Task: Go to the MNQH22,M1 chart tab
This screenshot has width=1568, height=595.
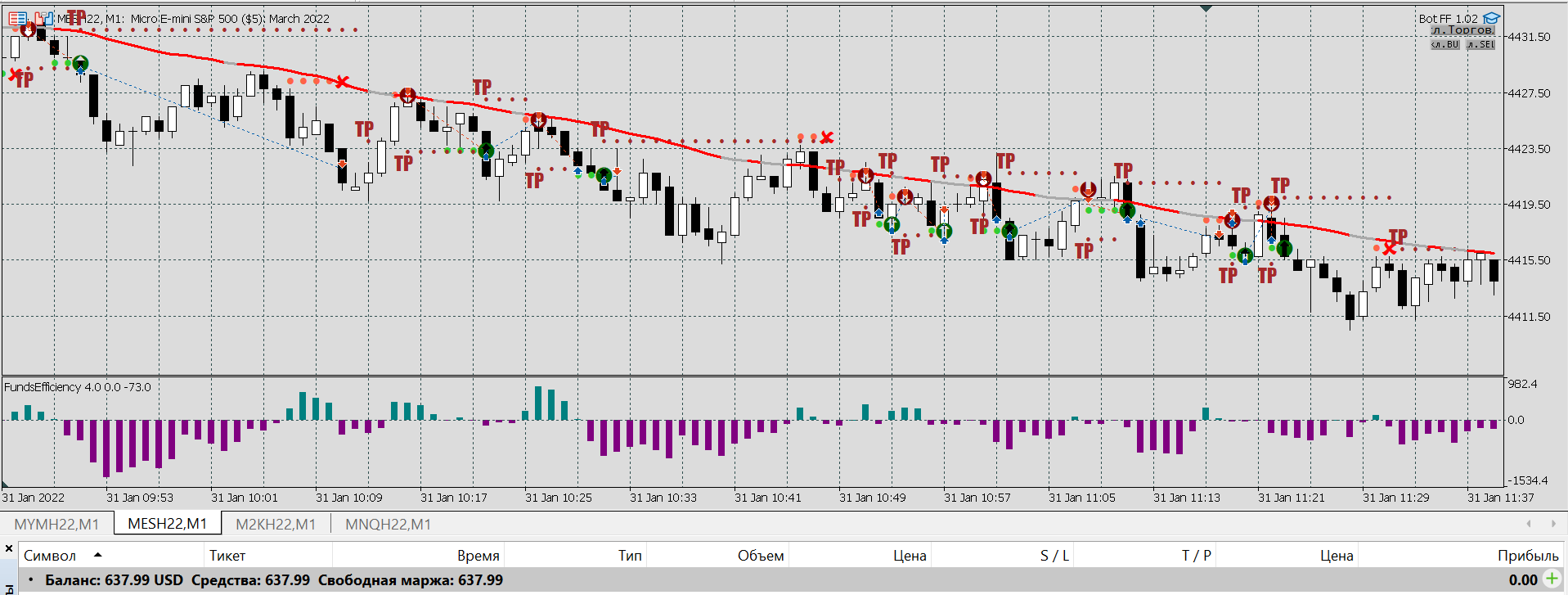Action: 388,524
